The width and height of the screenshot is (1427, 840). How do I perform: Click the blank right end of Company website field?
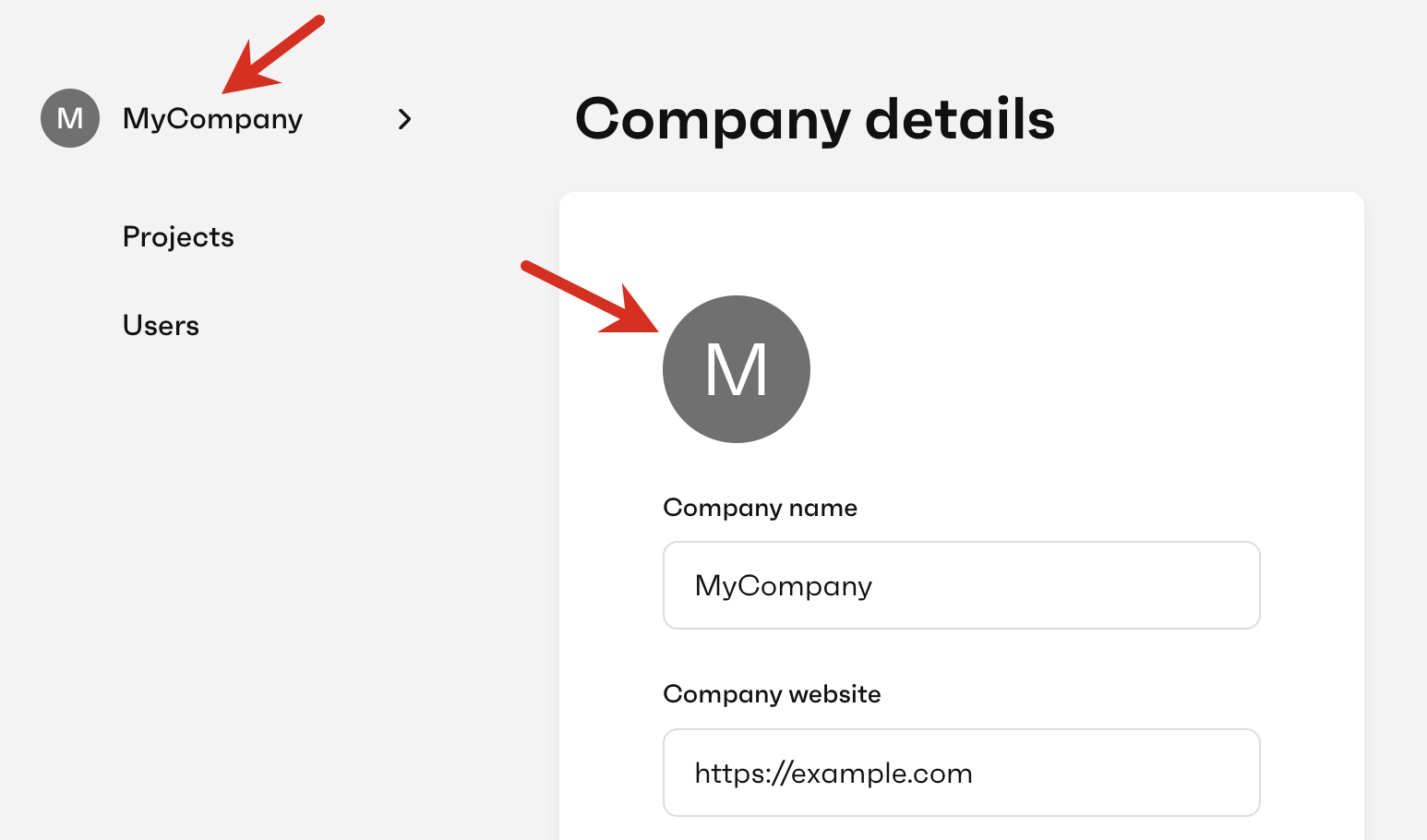coord(1154,773)
